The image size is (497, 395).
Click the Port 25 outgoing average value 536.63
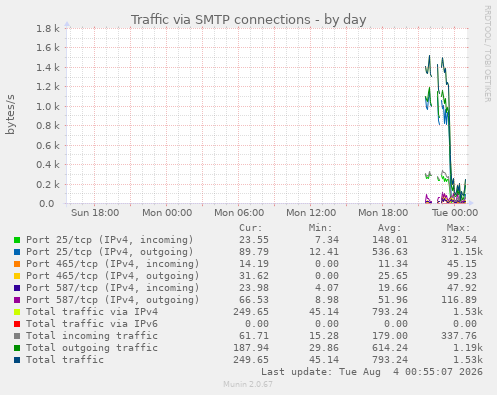(x=390, y=252)
